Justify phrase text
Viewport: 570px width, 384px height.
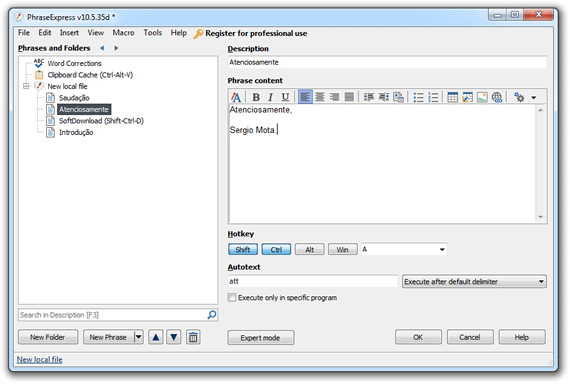[349, 97]
